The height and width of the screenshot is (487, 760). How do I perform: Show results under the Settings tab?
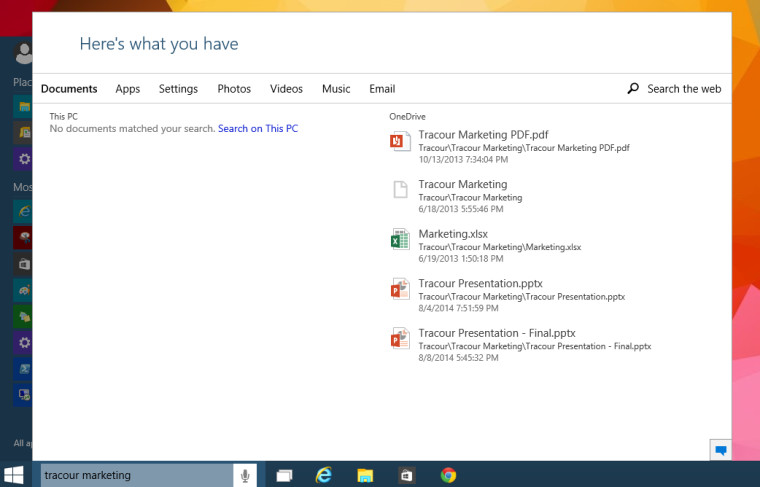point(178,89)
